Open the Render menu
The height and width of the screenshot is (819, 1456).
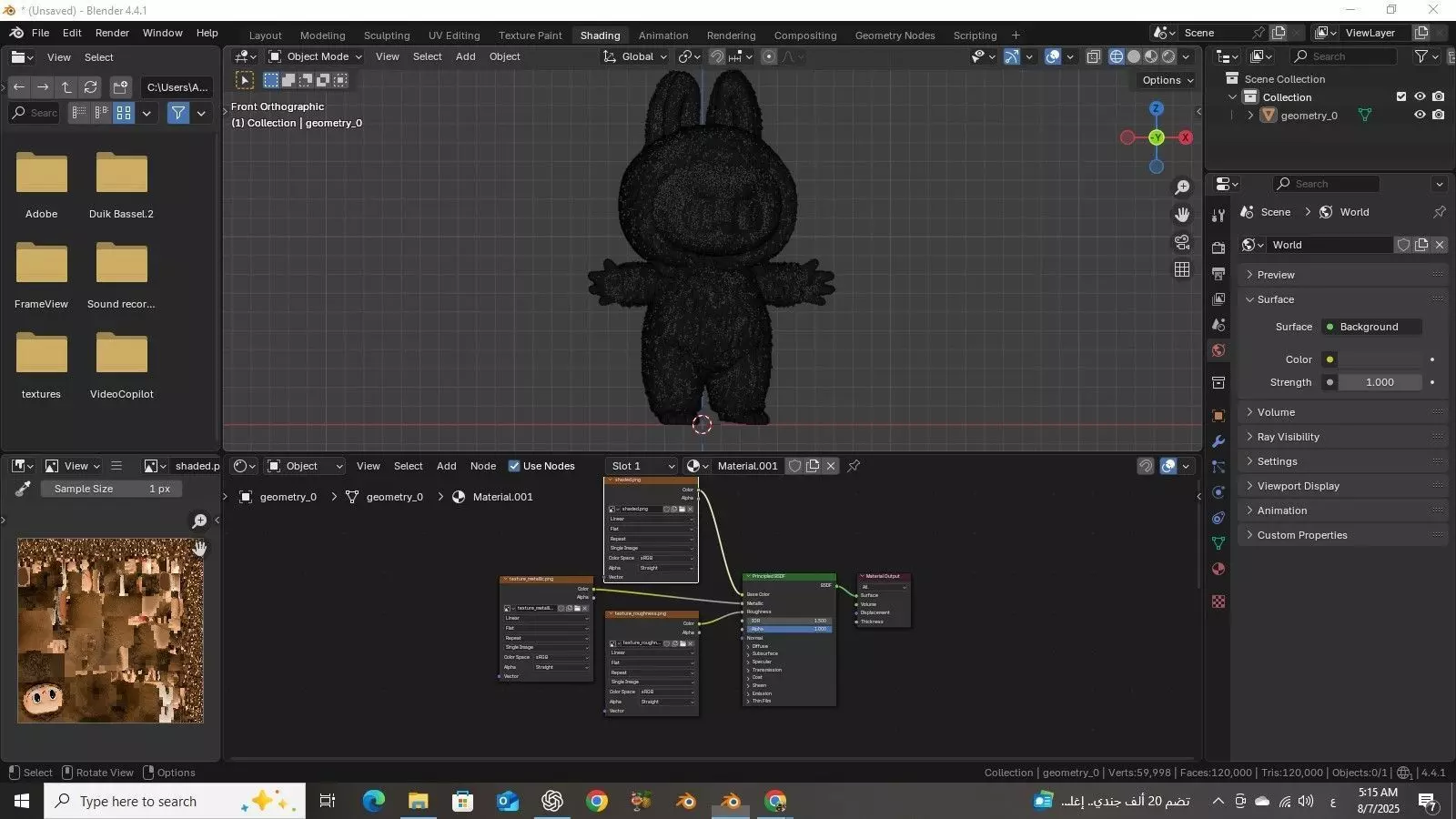tap(112, 33)
